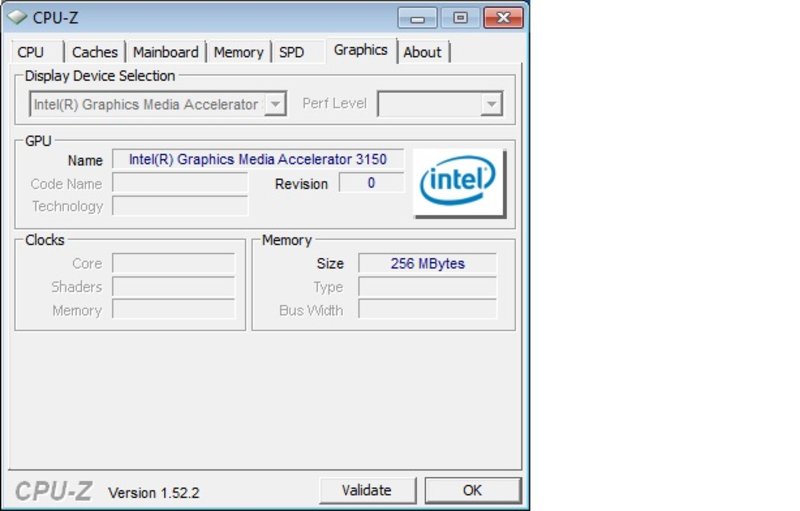Viewport: 800px width, 511px height.
Task: Close the CPU-Z window
Action: 504,18
